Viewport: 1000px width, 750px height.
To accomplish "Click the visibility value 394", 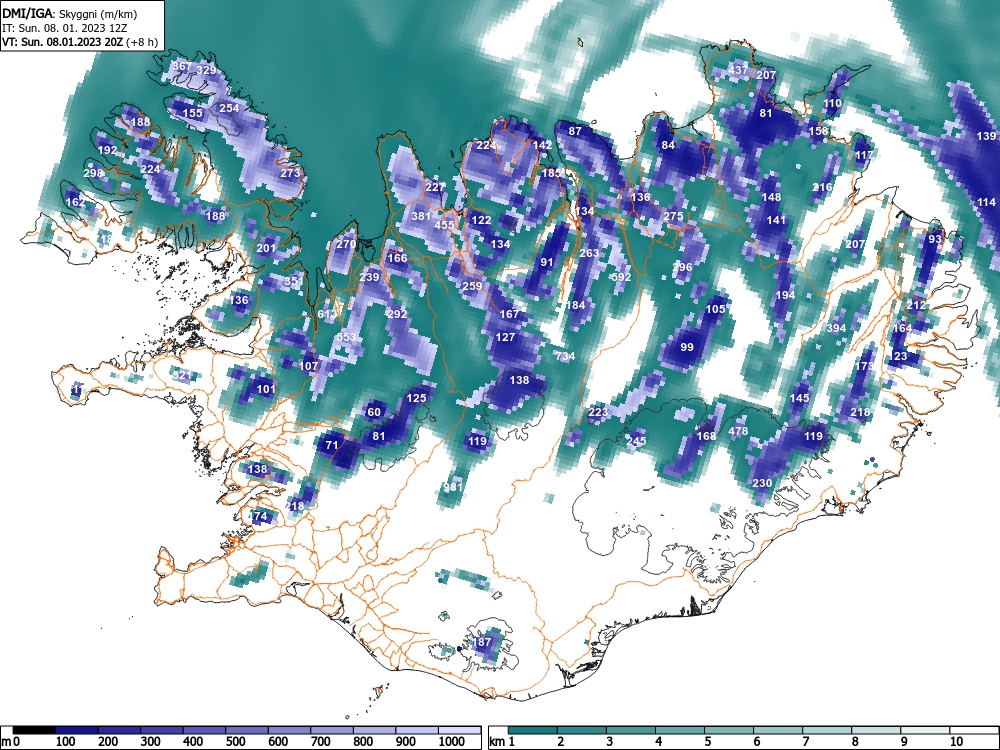I will click(x=836, y=328).
